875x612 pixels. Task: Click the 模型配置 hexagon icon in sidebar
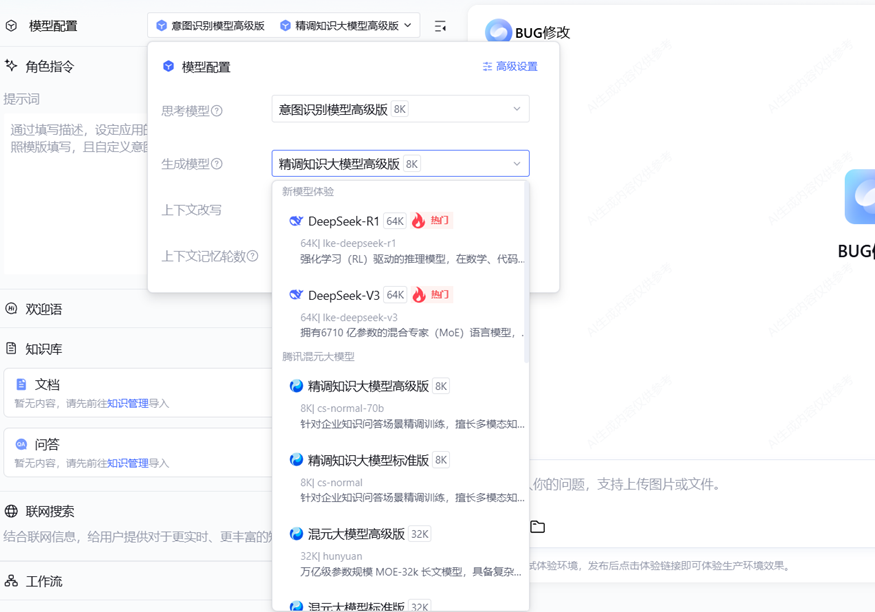[11, 26]
